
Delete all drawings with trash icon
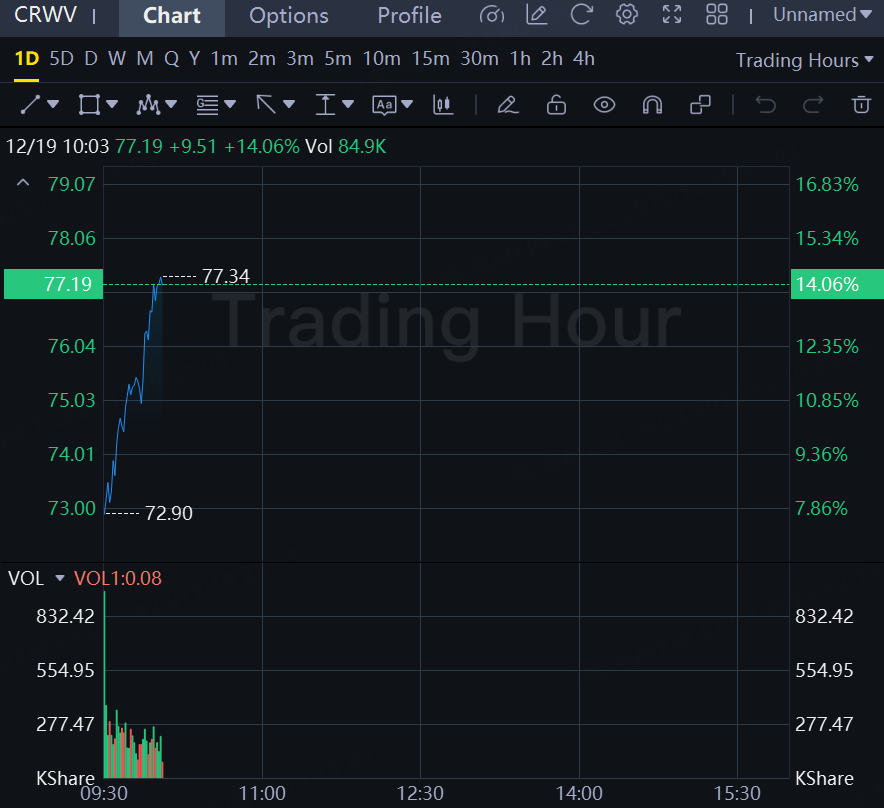(x=861, y=105)
